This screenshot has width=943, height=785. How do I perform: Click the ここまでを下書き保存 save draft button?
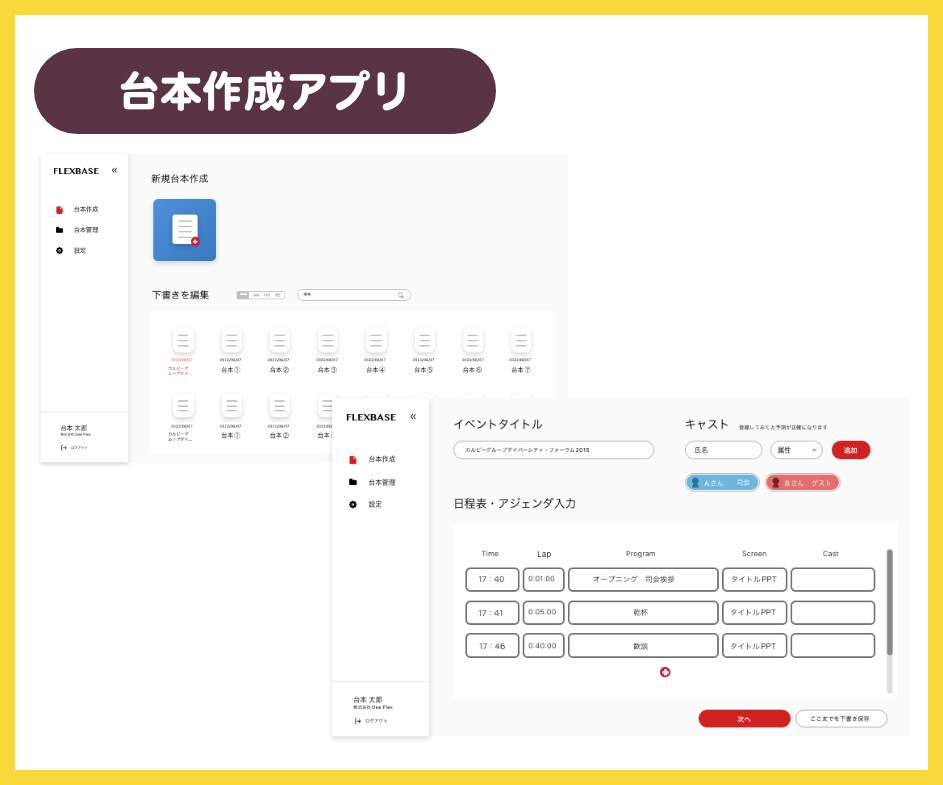[841, 718]
